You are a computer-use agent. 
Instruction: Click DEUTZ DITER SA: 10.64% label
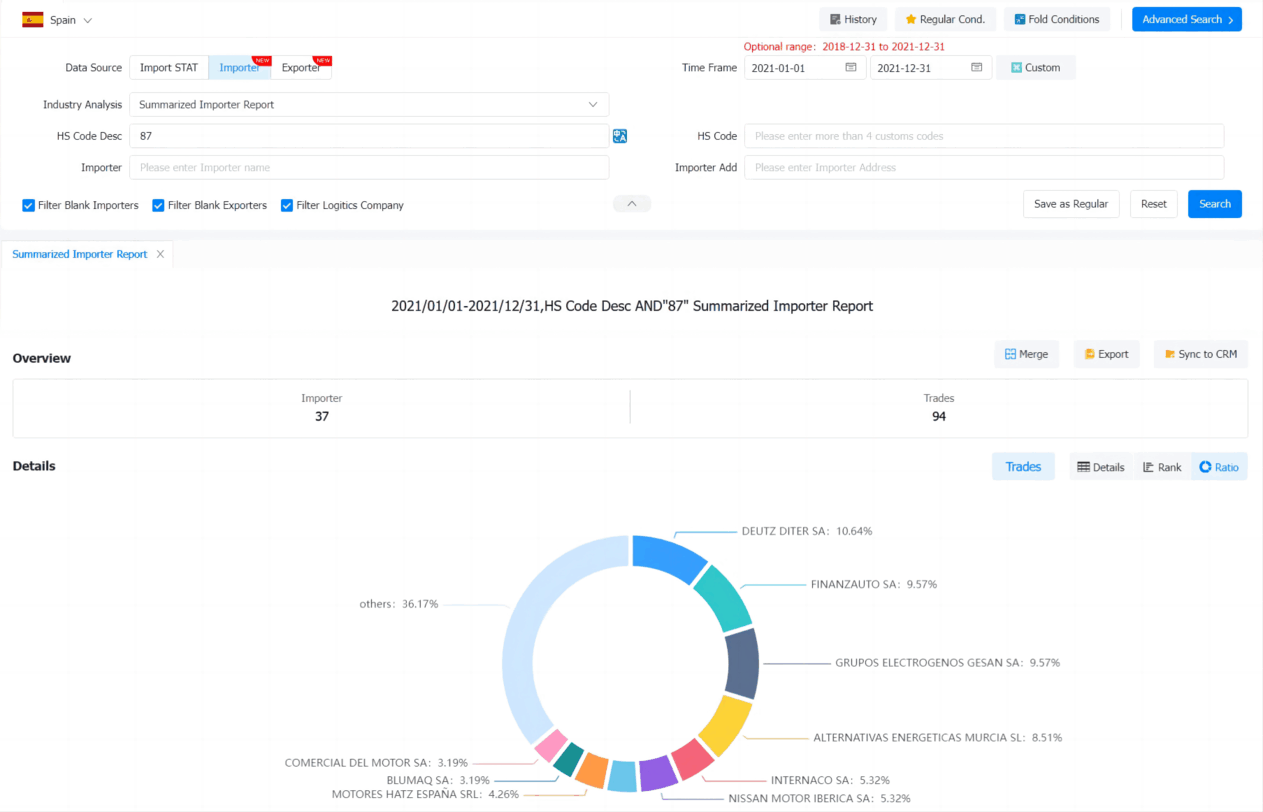click(x=807, y=531)
